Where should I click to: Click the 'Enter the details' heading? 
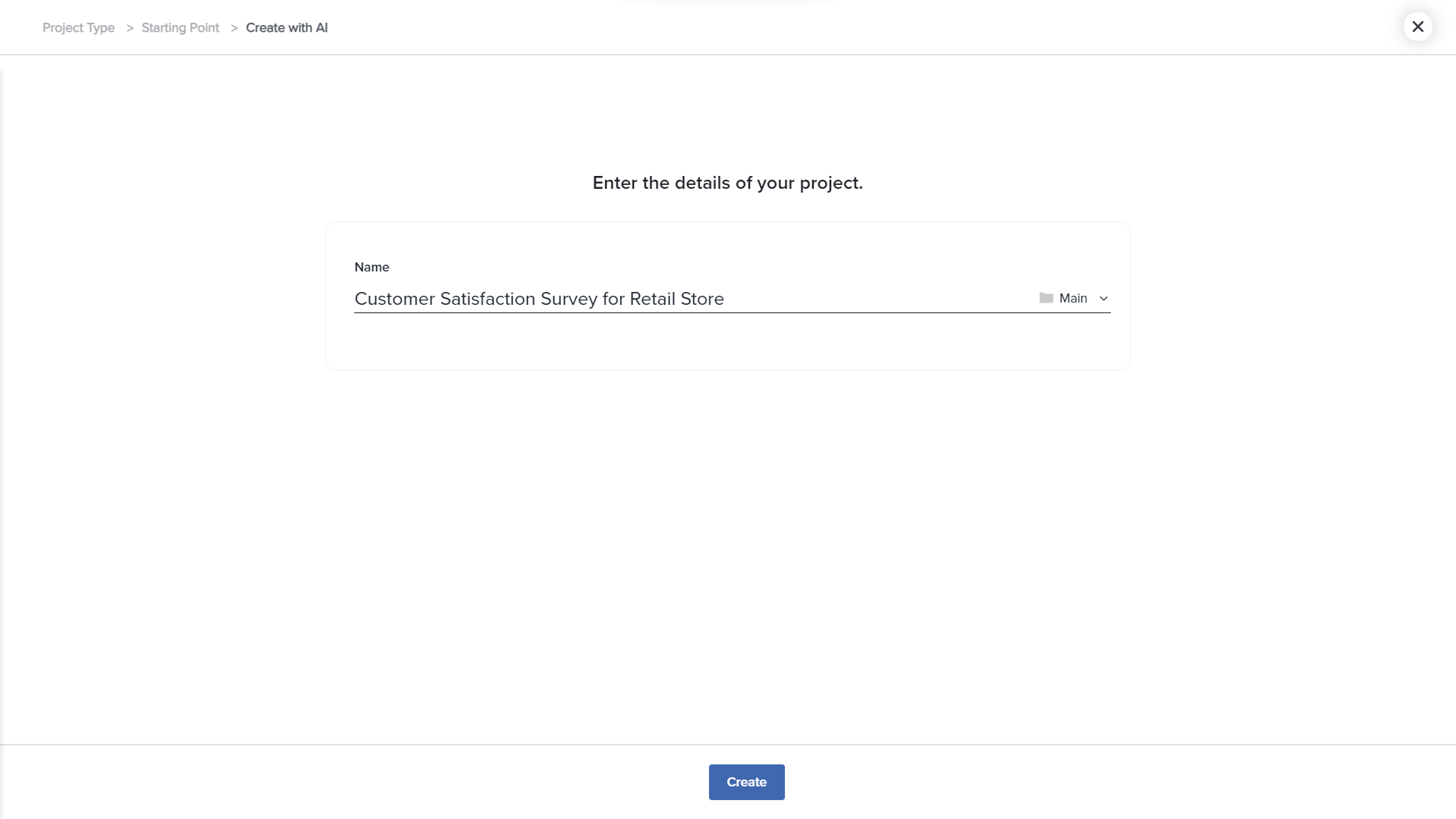727,183
